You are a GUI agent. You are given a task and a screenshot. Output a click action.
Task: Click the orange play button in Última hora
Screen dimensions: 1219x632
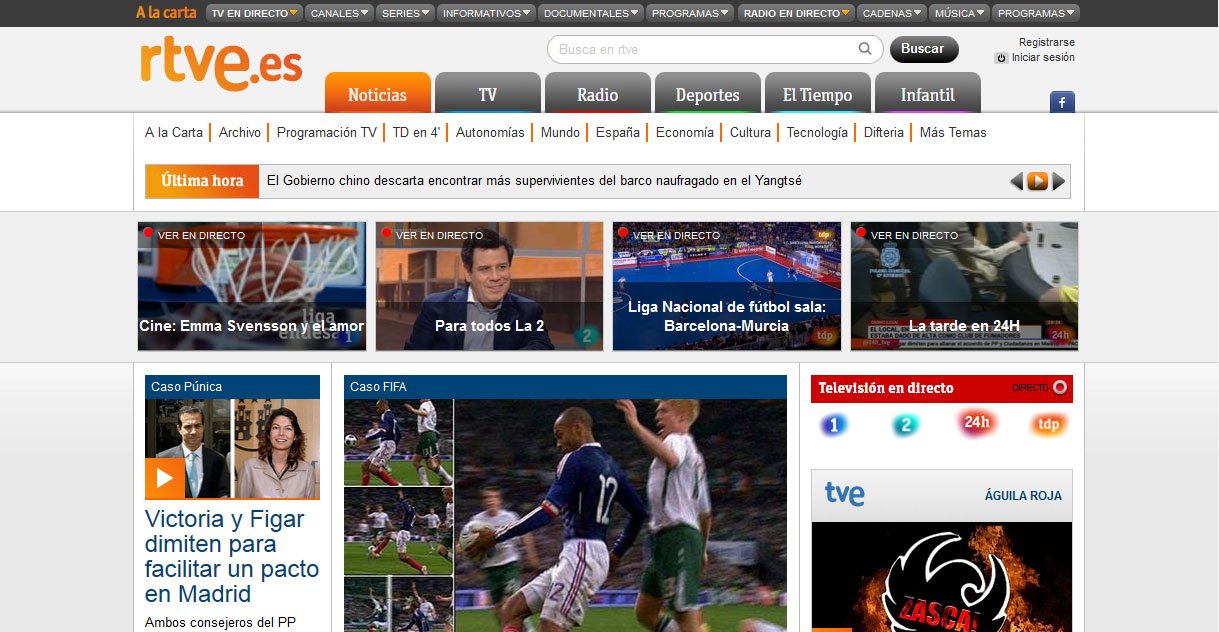coord(1038,181)
